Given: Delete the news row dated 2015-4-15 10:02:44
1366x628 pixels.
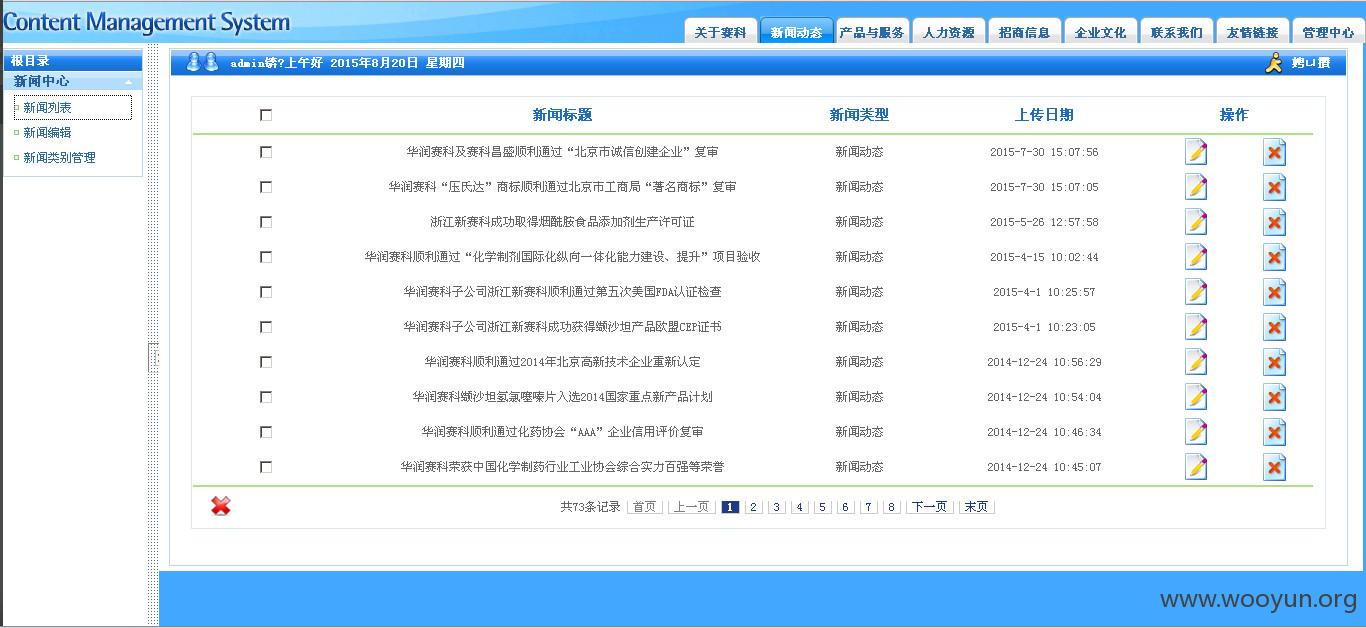Looking at the screenshot, I should (1274, 257).
